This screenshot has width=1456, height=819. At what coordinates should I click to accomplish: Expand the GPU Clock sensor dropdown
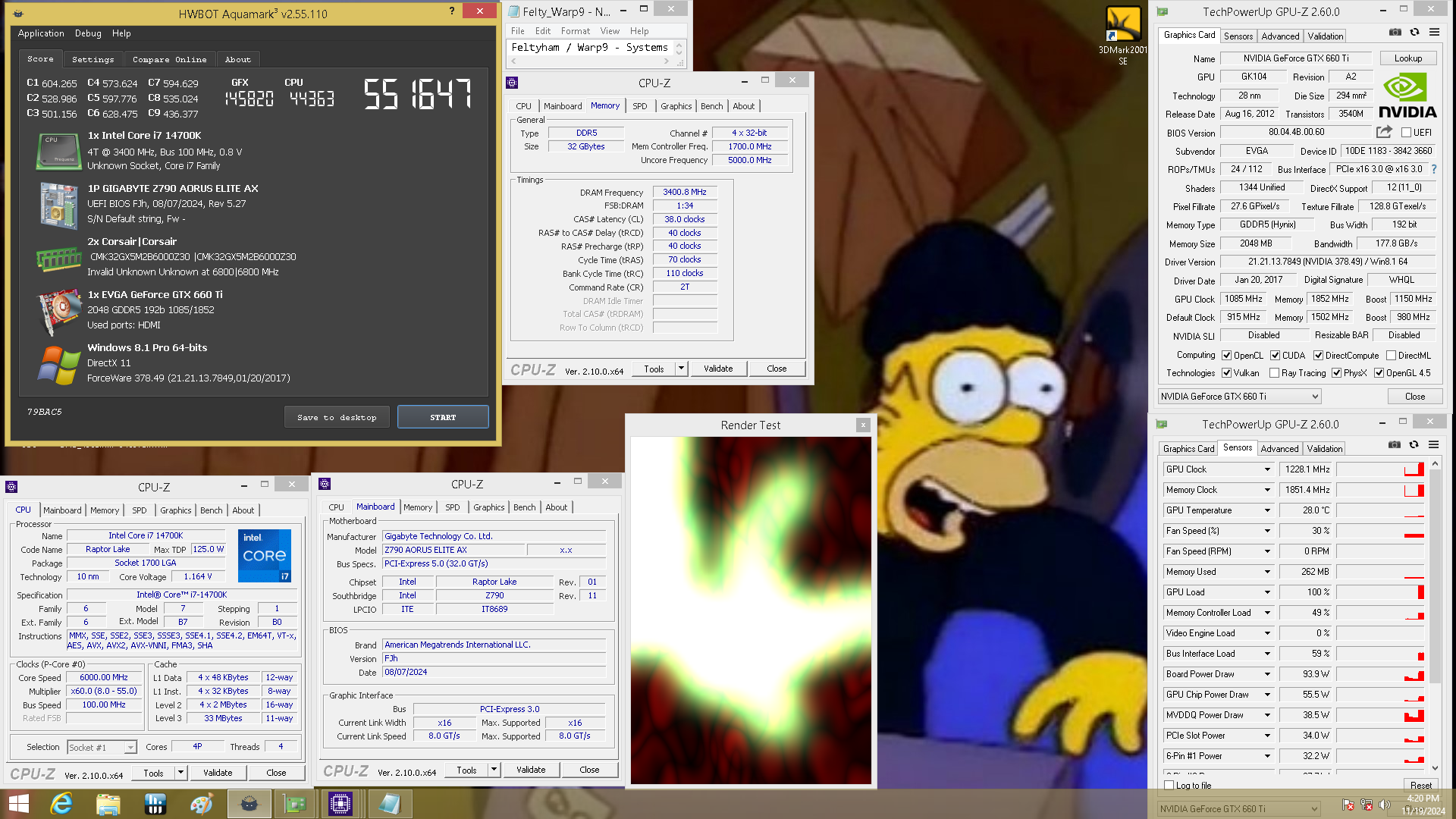1266,469
